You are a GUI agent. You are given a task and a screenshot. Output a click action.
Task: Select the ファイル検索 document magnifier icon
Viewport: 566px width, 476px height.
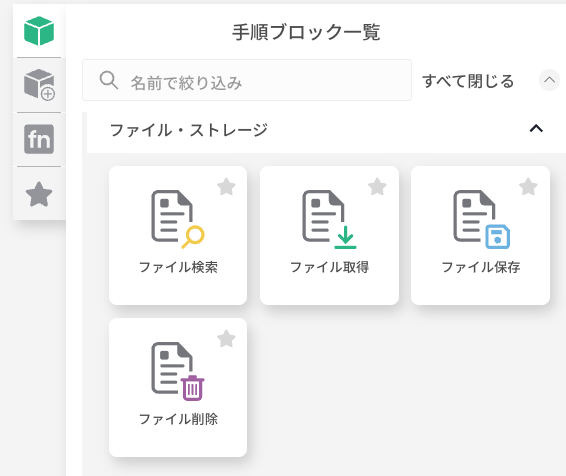point(178,219)
